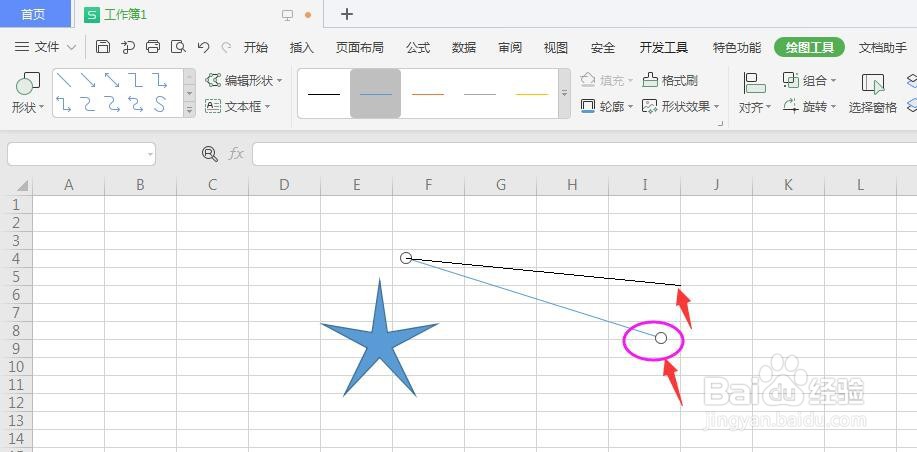Expand the shapes gallery more arrow
This screenshot has height=452, width=917.
coord(189,109)
